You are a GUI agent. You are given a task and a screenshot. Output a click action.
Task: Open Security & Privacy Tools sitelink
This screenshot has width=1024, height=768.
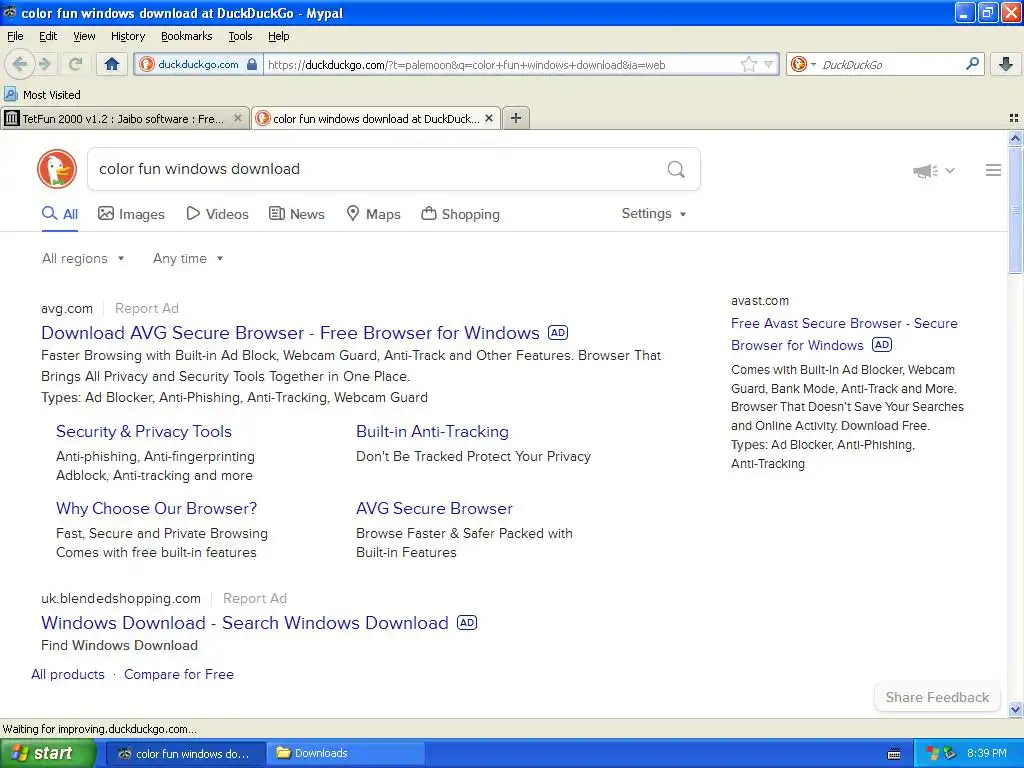click(x=144, y=432)
